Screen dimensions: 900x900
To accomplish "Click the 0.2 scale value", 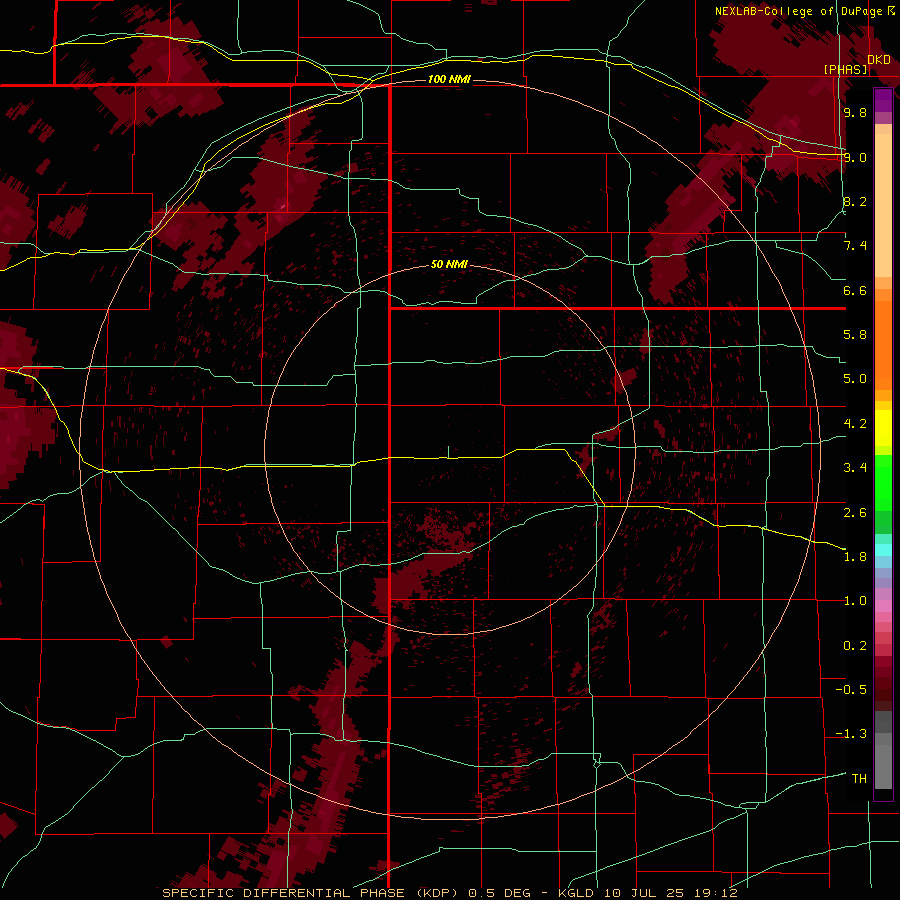I will click(855, 646).
